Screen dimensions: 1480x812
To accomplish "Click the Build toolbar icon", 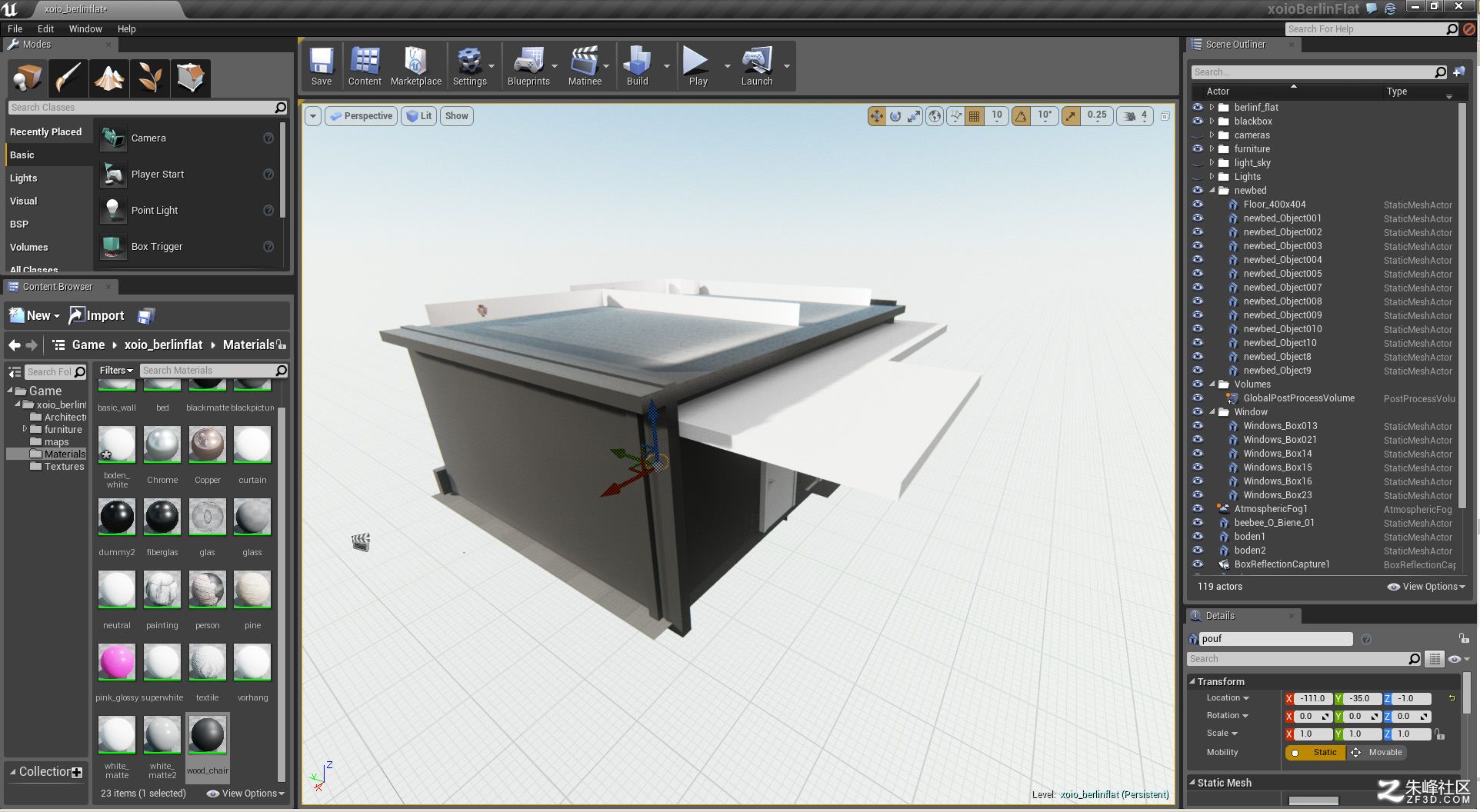I will coord(637,67).
